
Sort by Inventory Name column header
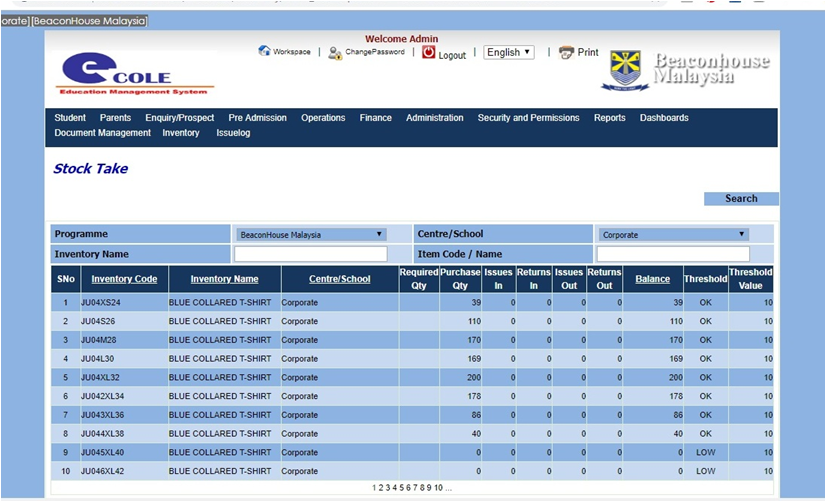[x=224, y=279]
